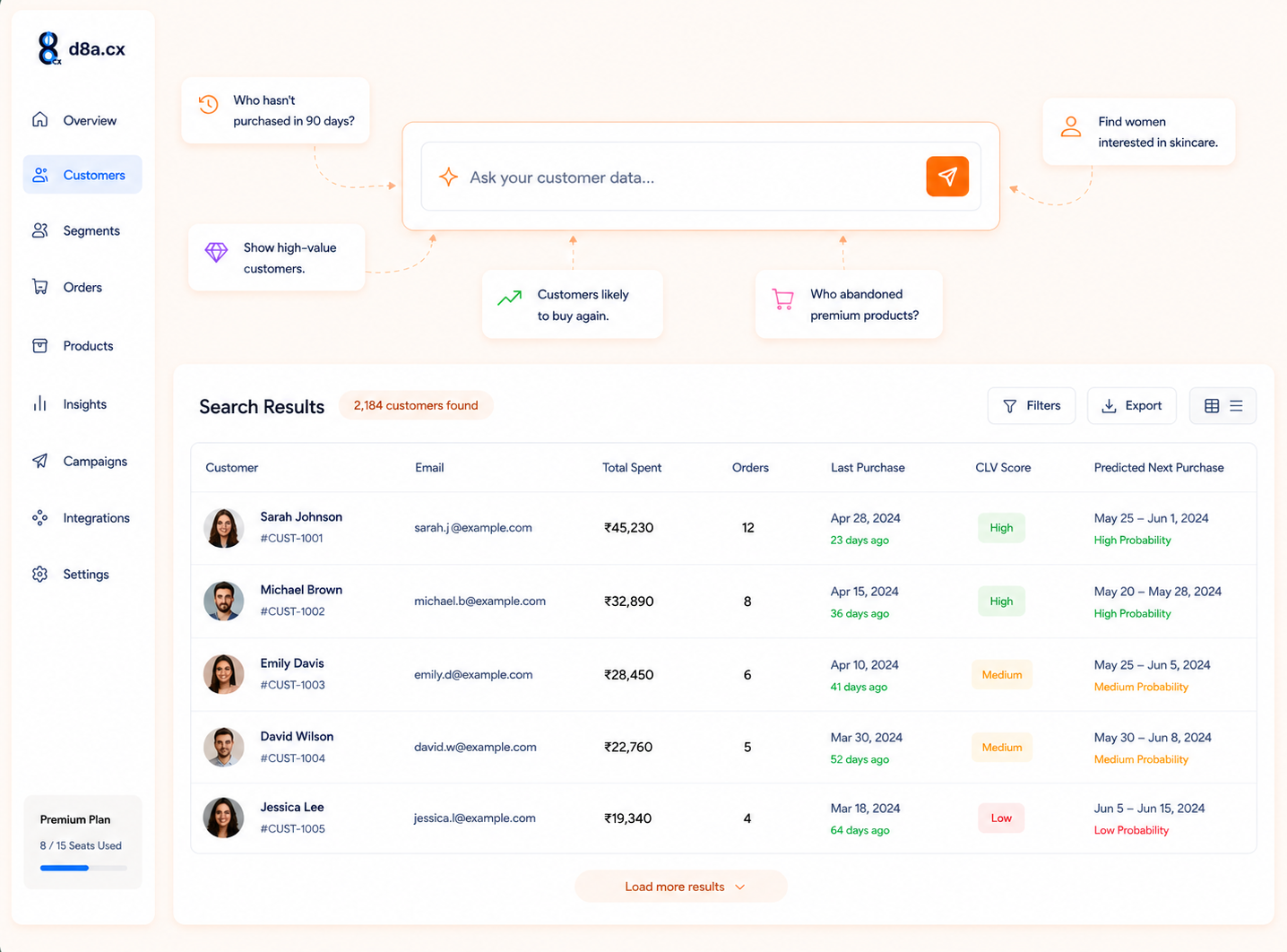1287x952 pixels.
Task: Click the diamond icon on high-value card
Action: coord(216,252)
